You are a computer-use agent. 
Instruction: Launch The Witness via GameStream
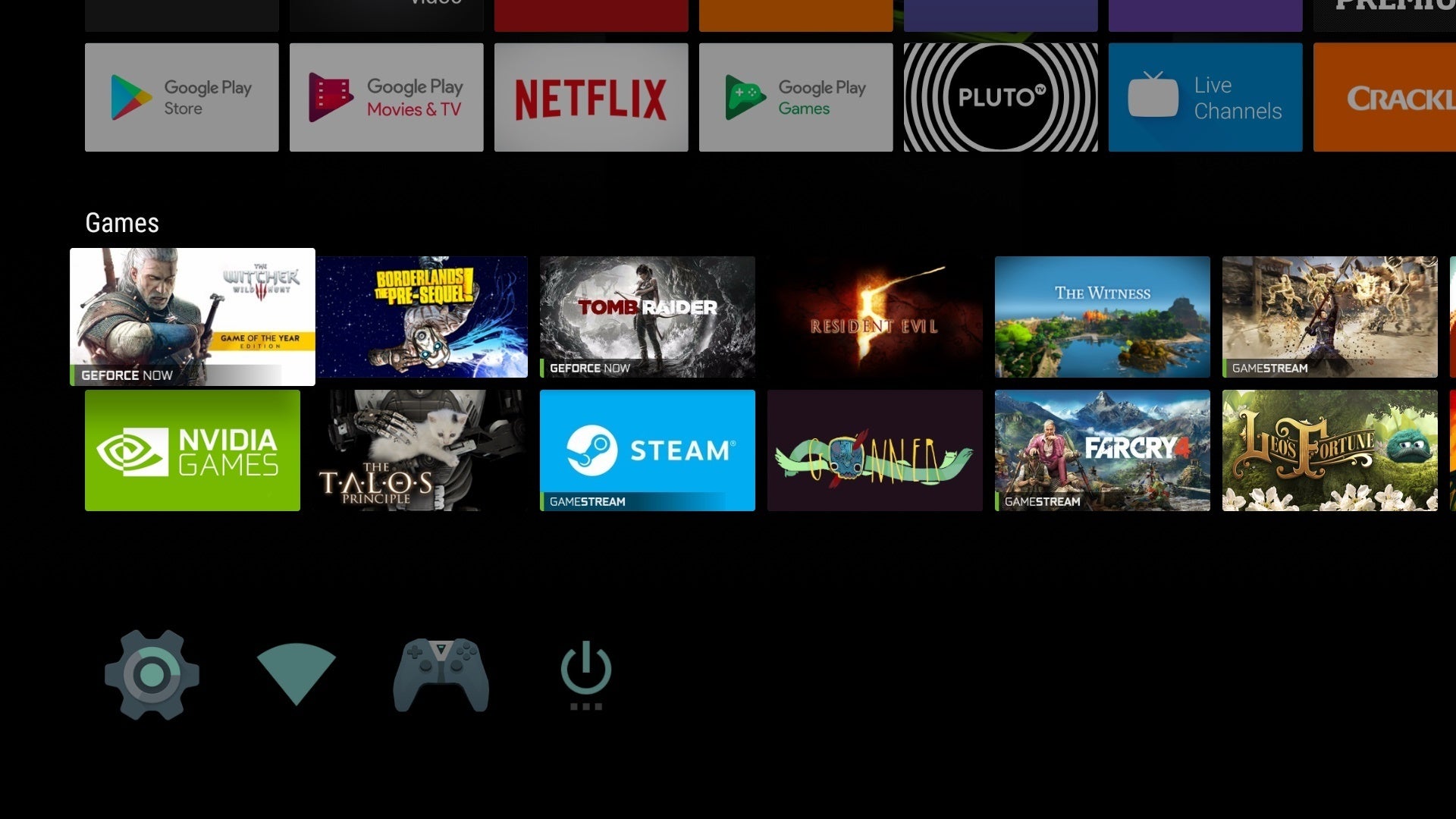coord(1102,316)
